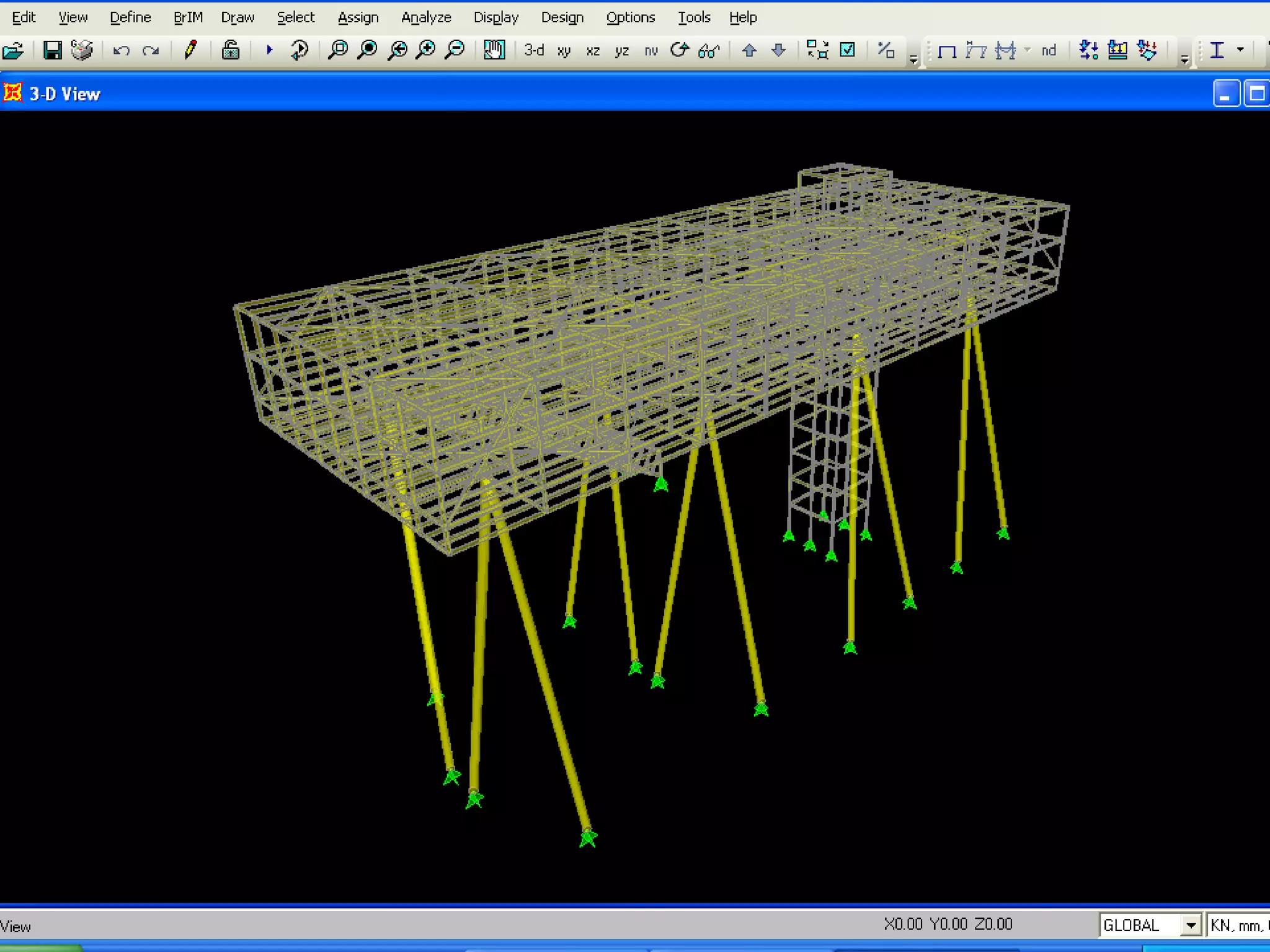1270x952 pixels.
Task: Click the Perspective Toggle glasses icon
Action: 709,50
